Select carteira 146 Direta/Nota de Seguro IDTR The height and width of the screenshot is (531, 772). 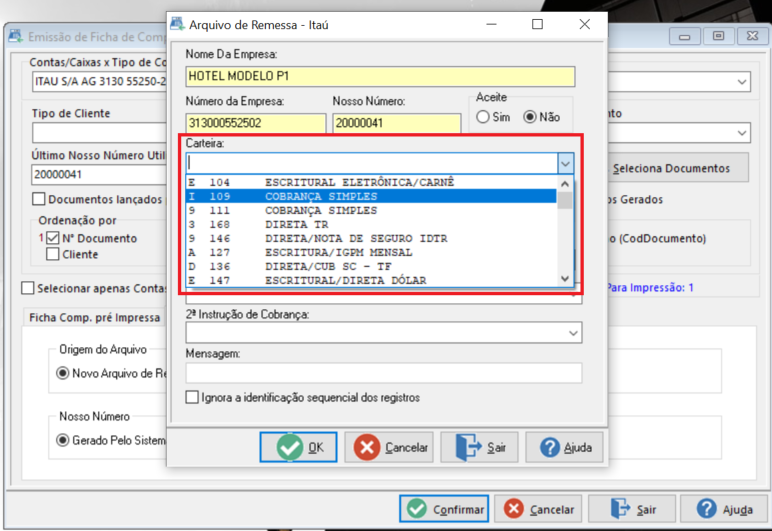[x=371, y=239]
